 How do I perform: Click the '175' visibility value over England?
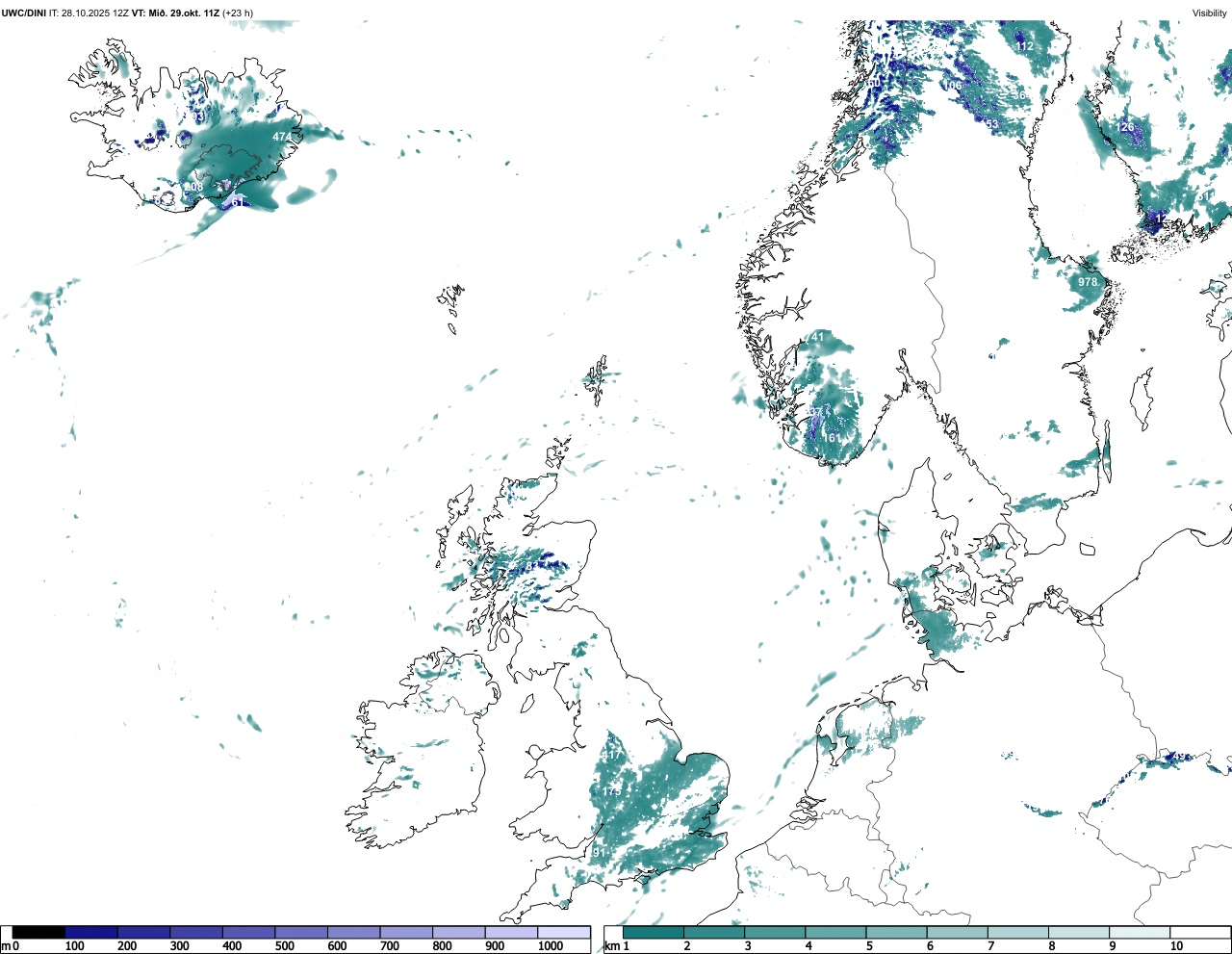tap(612, 791)
